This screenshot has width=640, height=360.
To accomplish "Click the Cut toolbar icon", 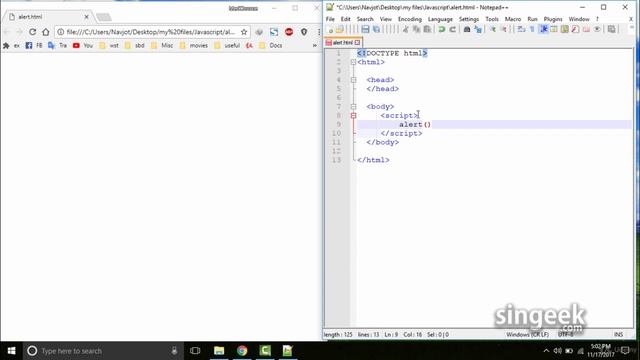I will pyautogui.click(x=406, y=29).
